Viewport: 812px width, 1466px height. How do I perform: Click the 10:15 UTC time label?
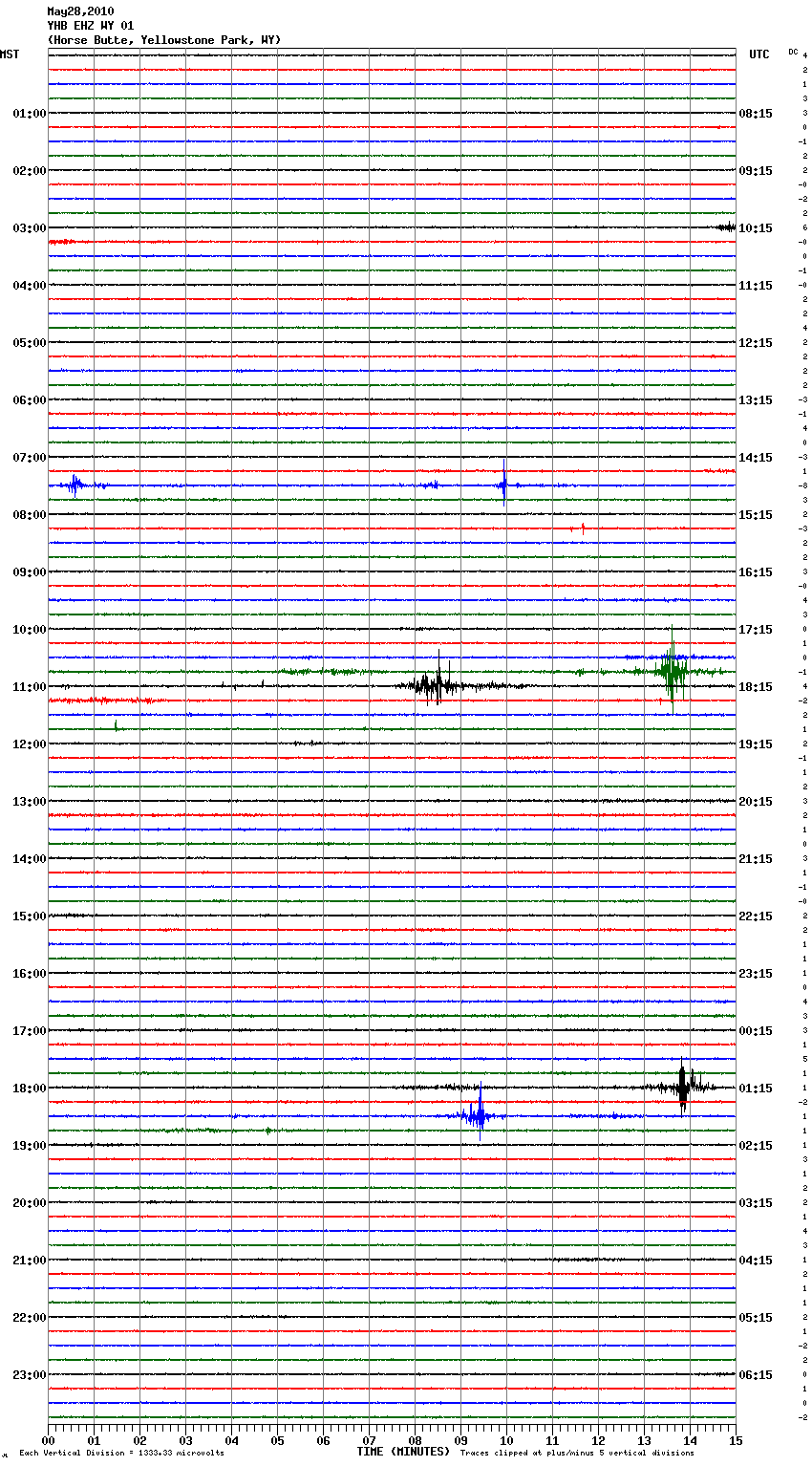756,228
